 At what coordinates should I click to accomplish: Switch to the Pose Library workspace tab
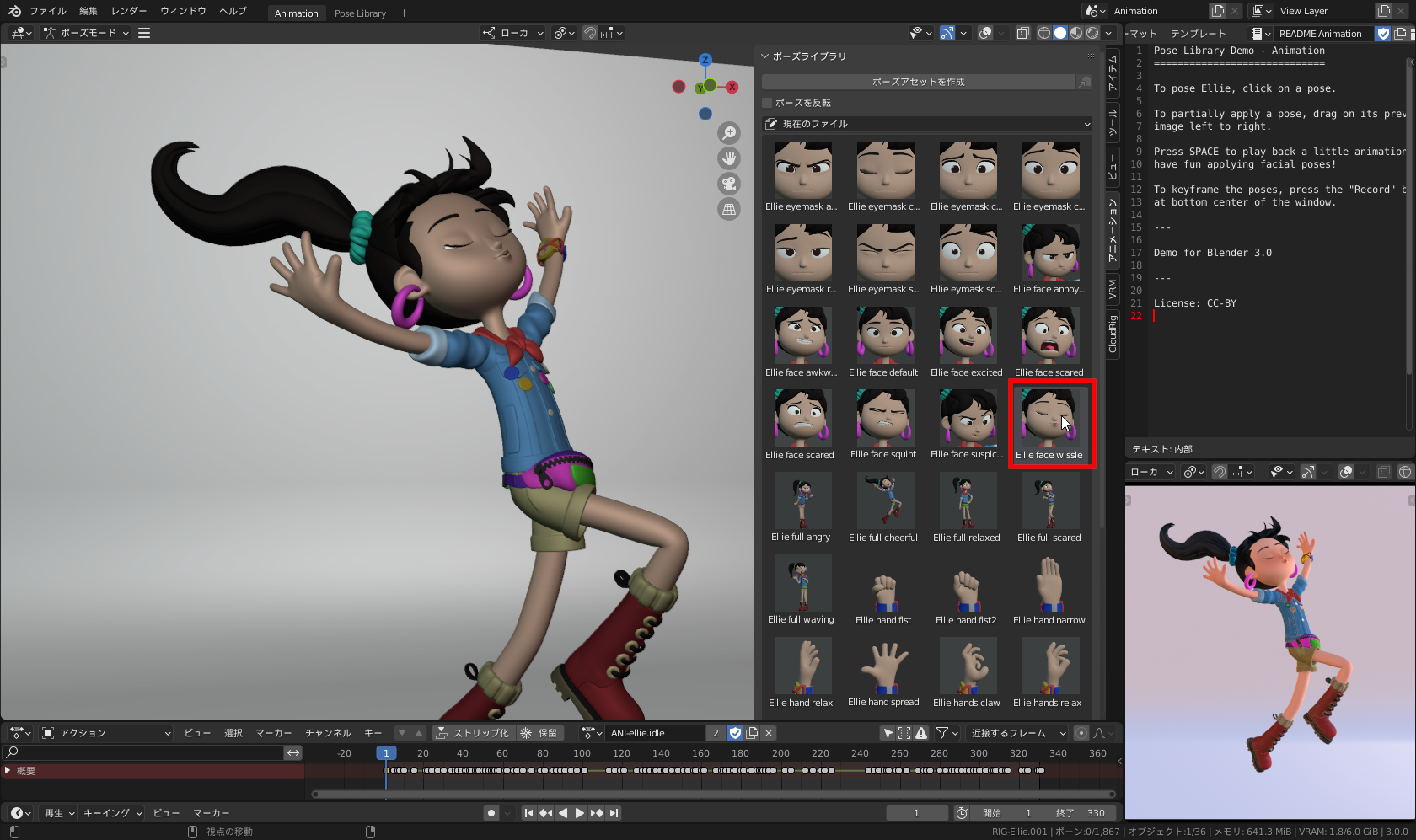(x=360, y=13)
